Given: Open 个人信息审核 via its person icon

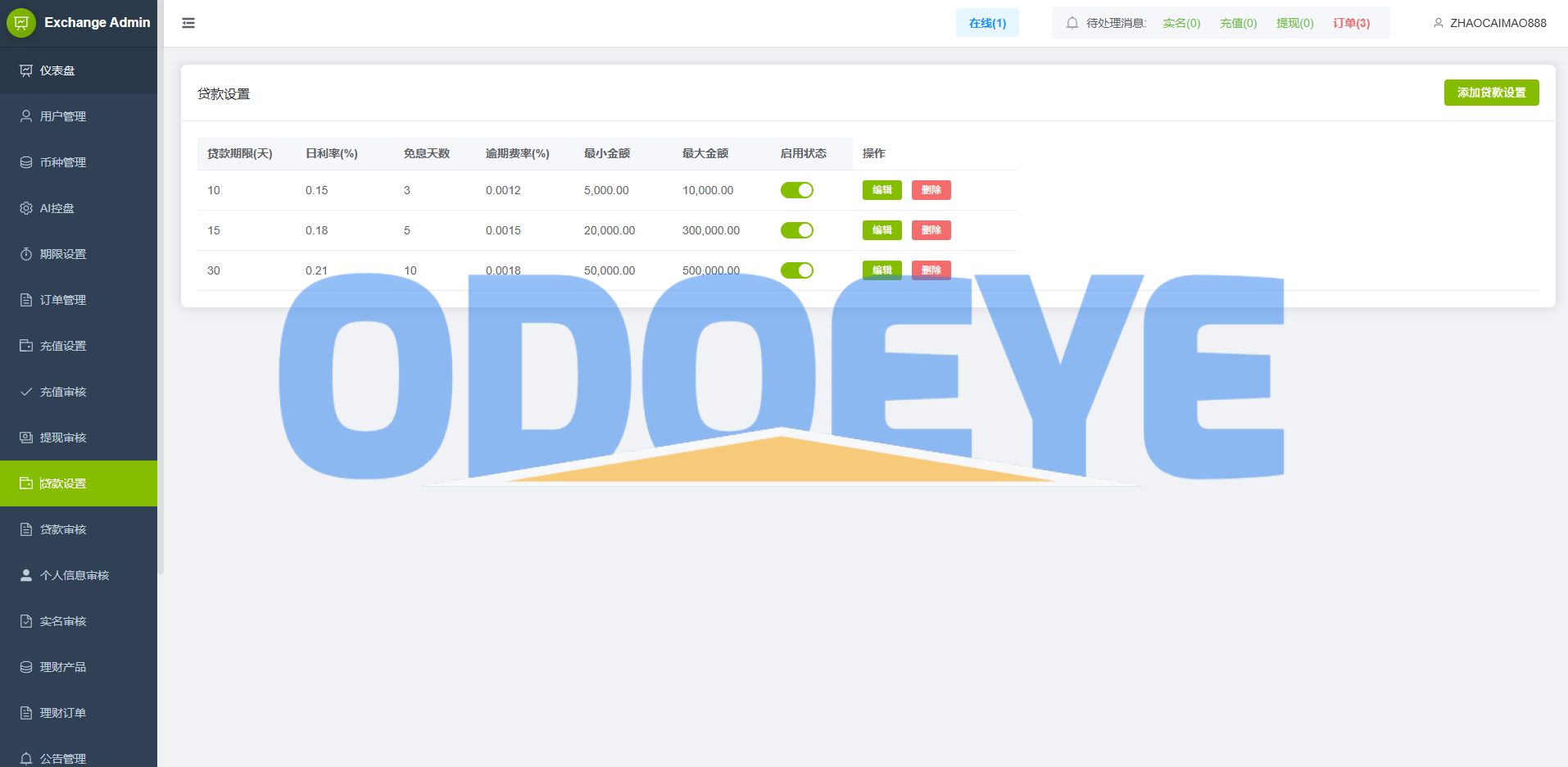Looking at the screenshot, I should 26,575.
